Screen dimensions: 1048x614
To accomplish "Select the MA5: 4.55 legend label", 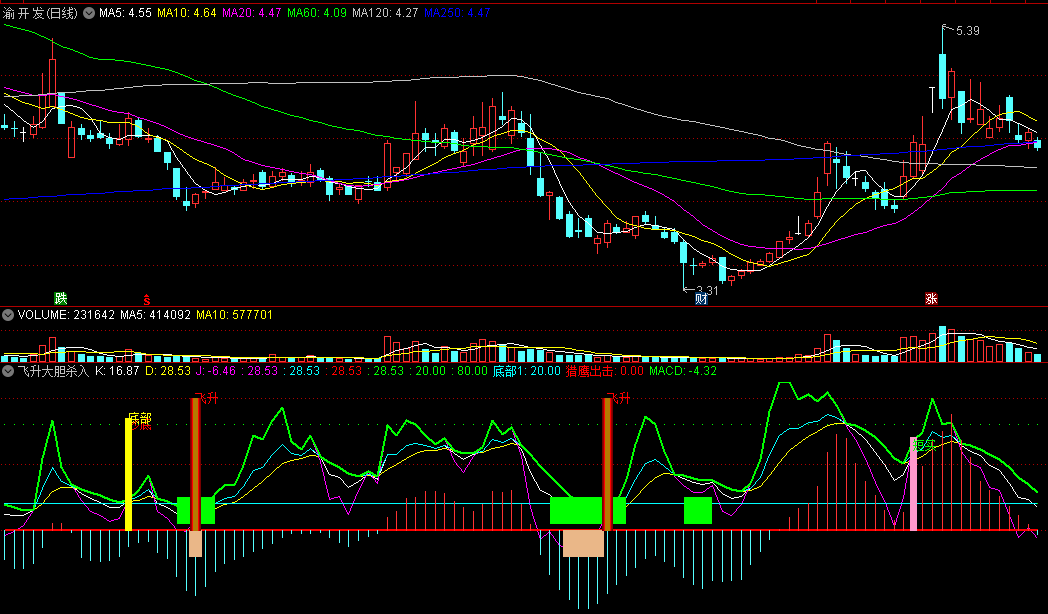I will pyautogui.click(x=126, y=13).
